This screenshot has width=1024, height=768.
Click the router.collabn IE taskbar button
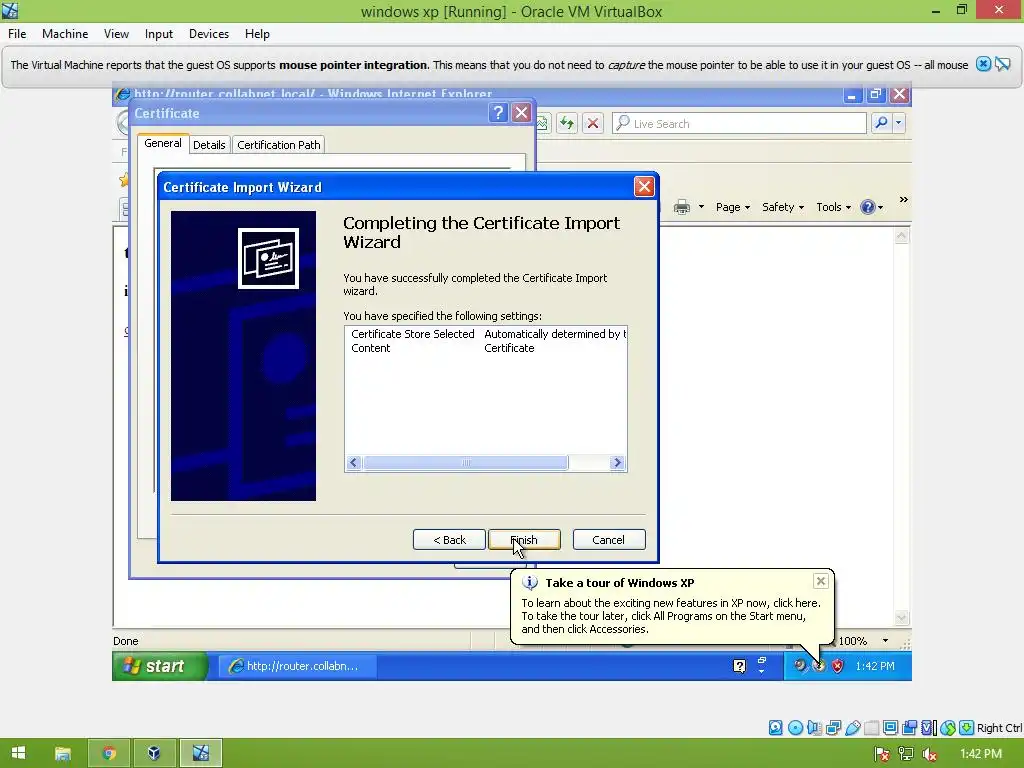[296, 666]
